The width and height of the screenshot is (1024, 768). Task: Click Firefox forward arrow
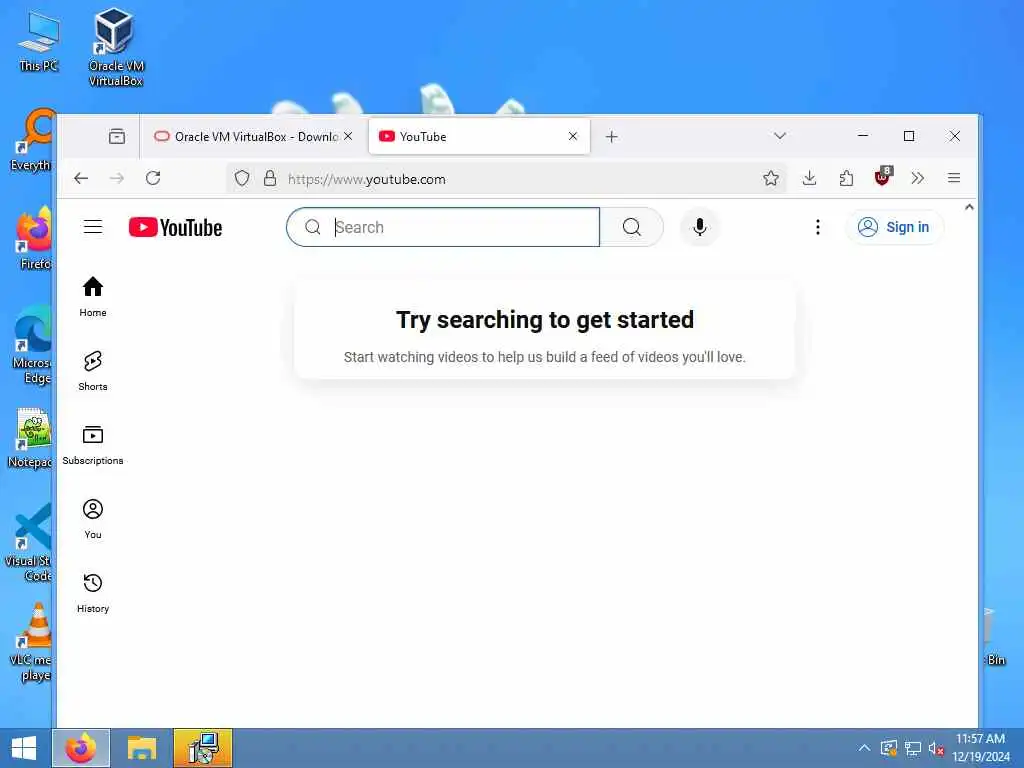coord(117,178)
